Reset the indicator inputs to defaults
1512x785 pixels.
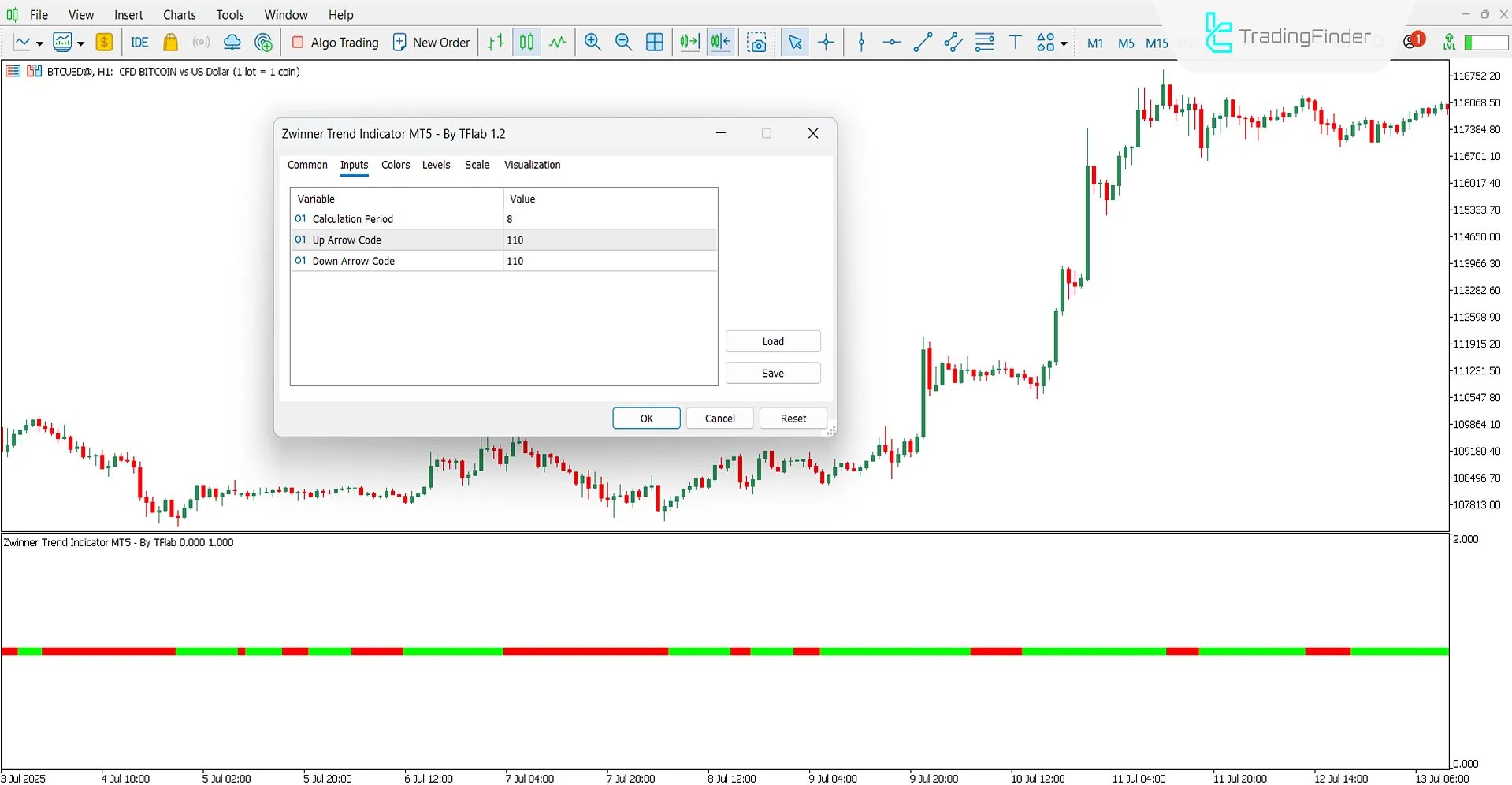[x=793, y=418]
